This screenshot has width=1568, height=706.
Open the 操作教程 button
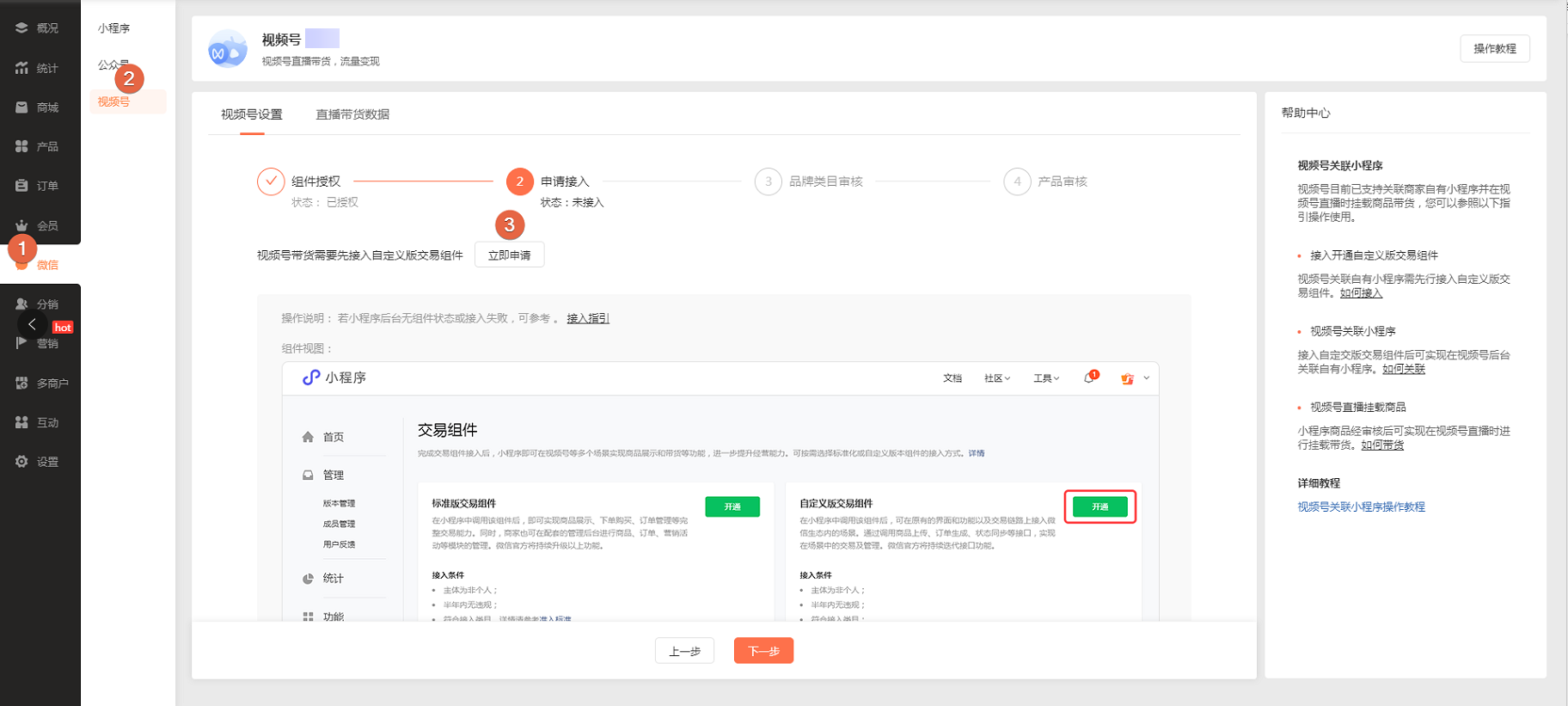point(1494,49)
